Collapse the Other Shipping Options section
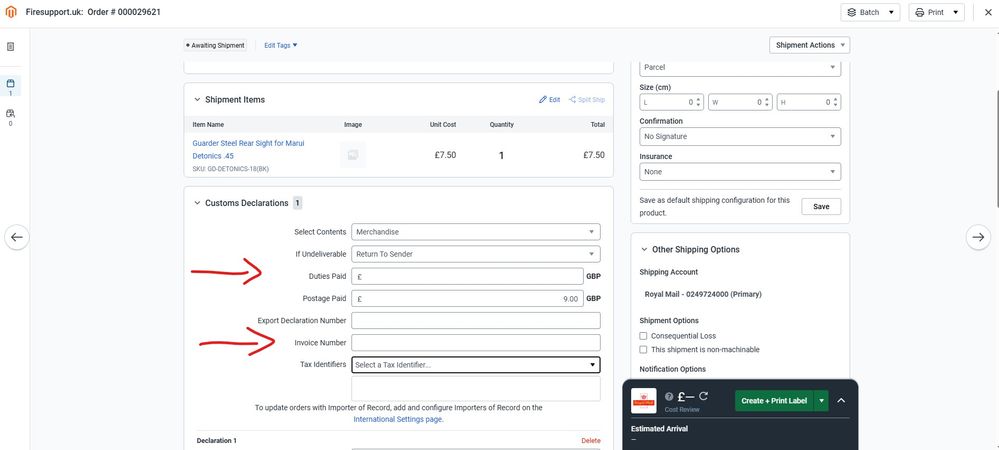This screenshot has height=450, width=999. point(644,250)
